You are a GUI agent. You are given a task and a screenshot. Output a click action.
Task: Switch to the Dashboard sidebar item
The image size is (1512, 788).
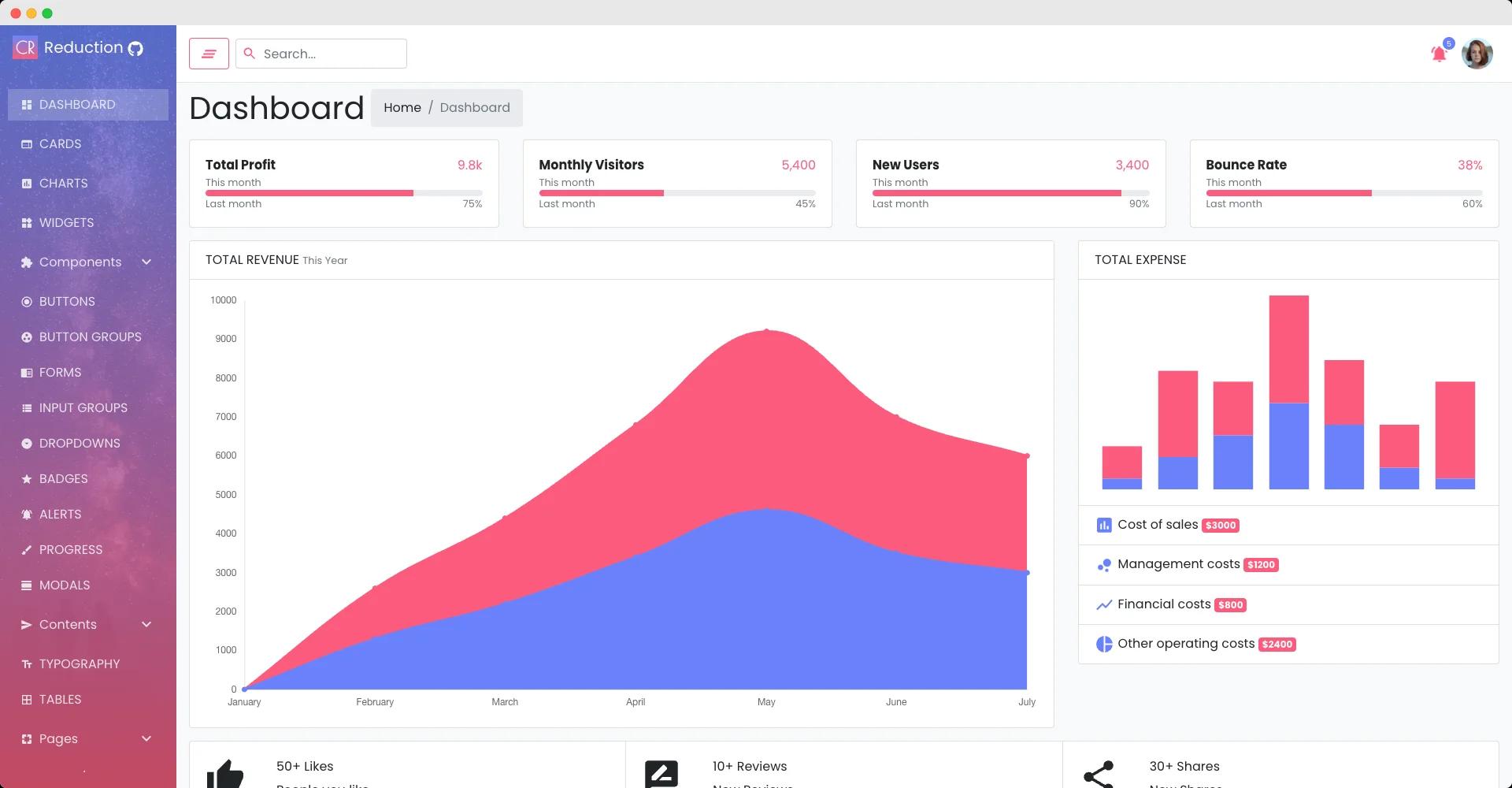[76, 104]
